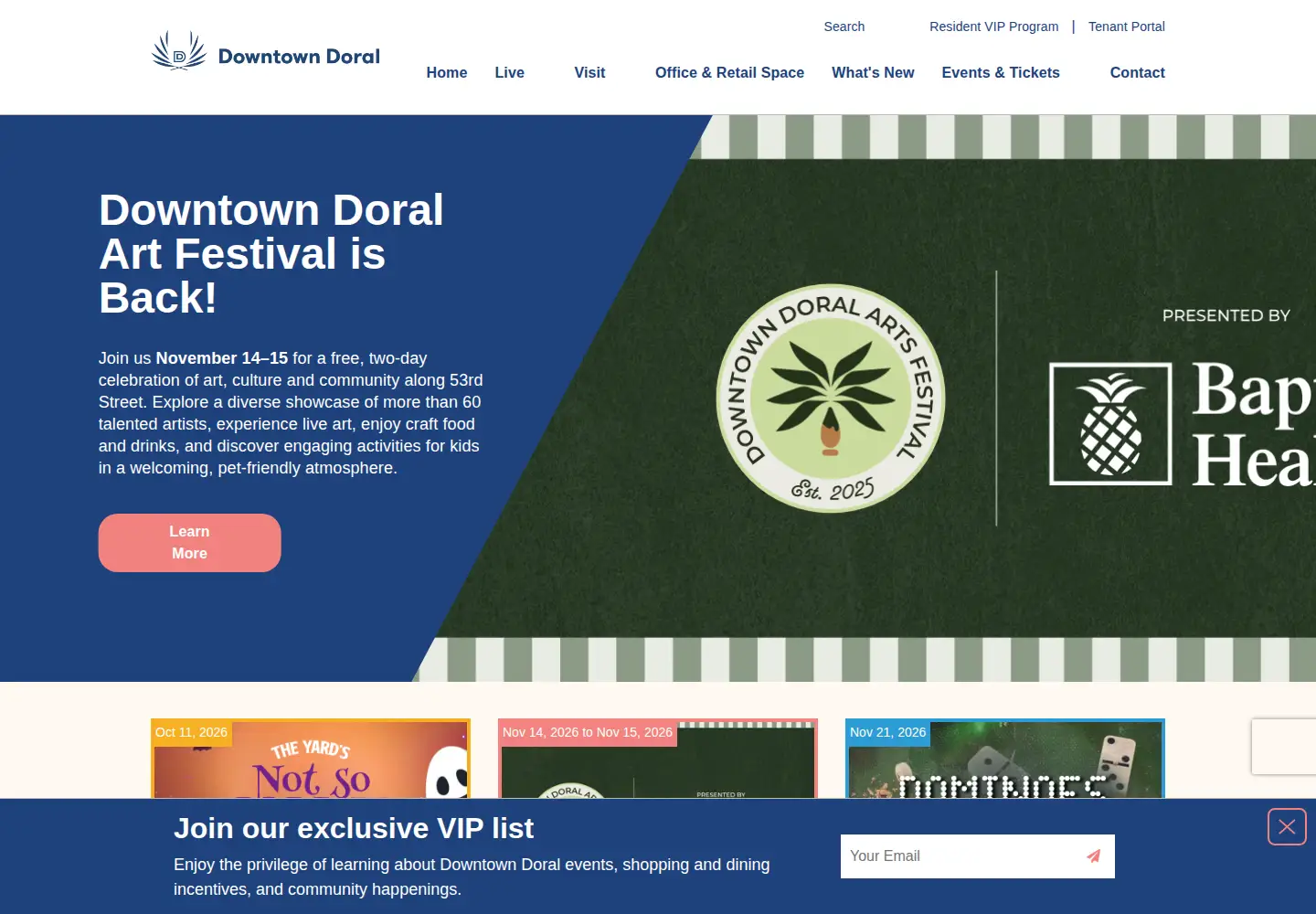
Task: Submit email with the paper plane icon
Action: pos(1093,856)
